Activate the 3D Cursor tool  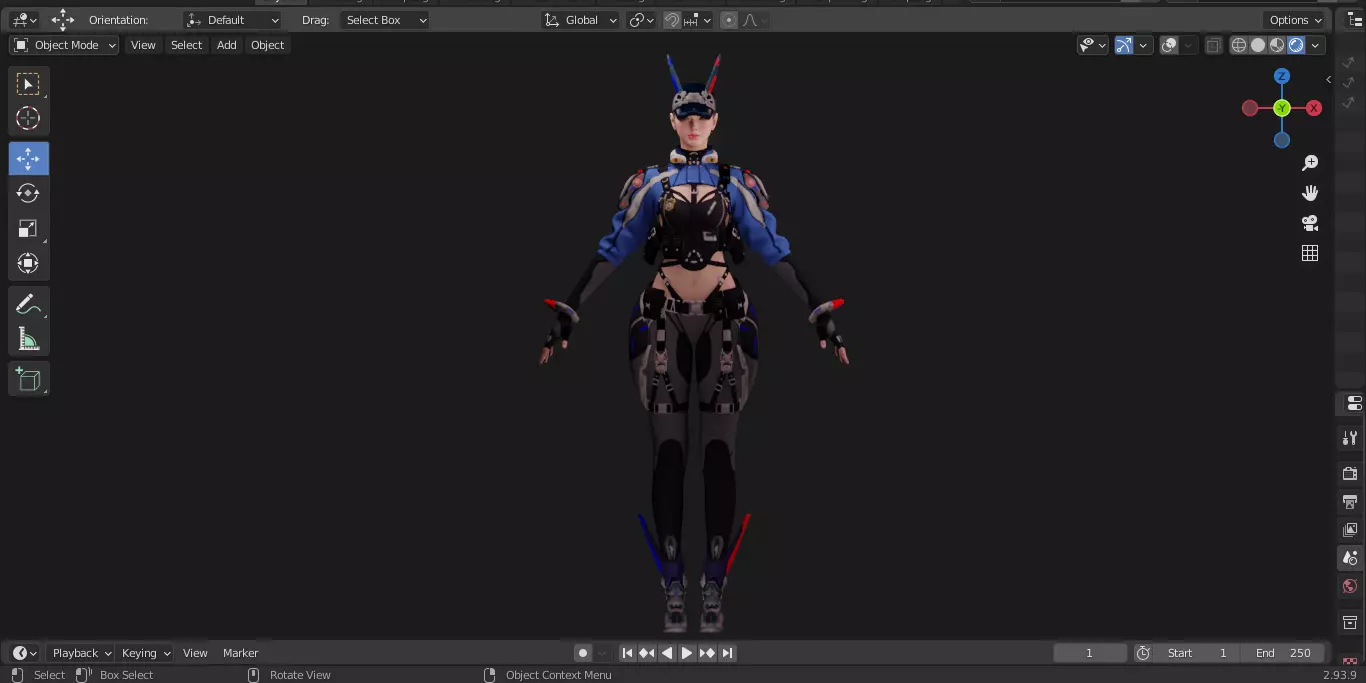click(x=28, y=118)
